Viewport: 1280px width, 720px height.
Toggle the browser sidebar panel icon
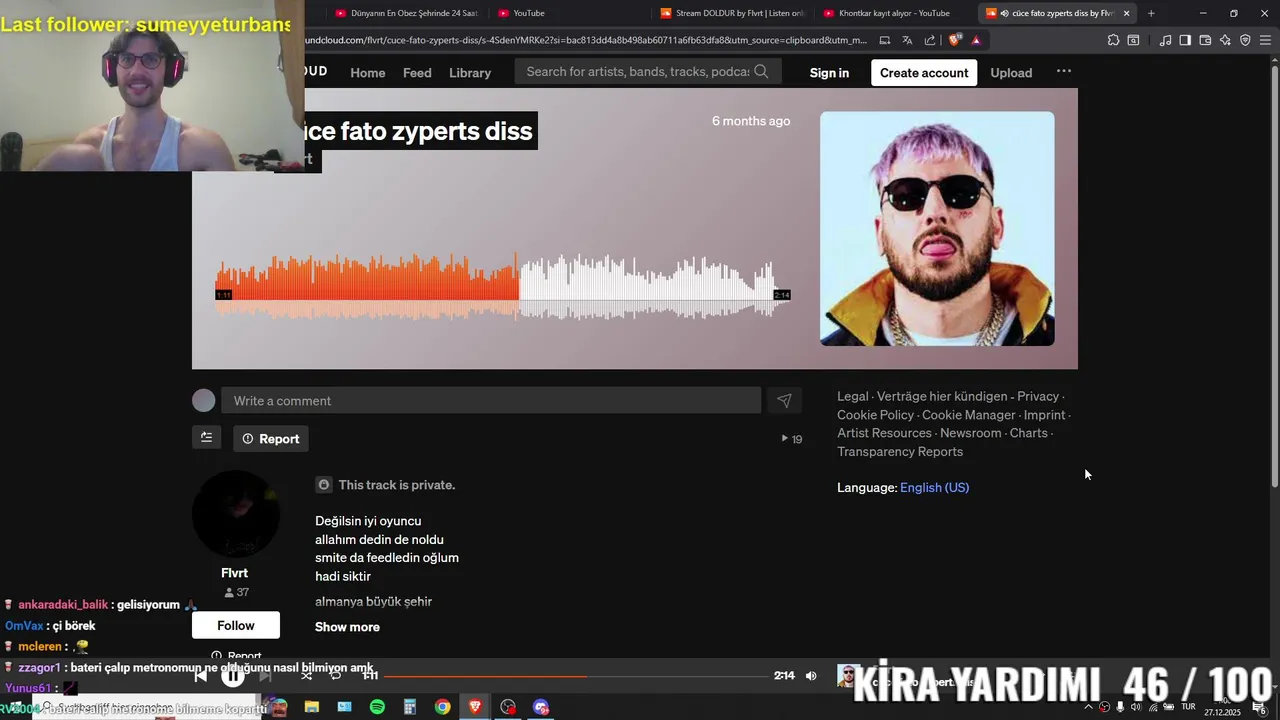pos(1185,40)
